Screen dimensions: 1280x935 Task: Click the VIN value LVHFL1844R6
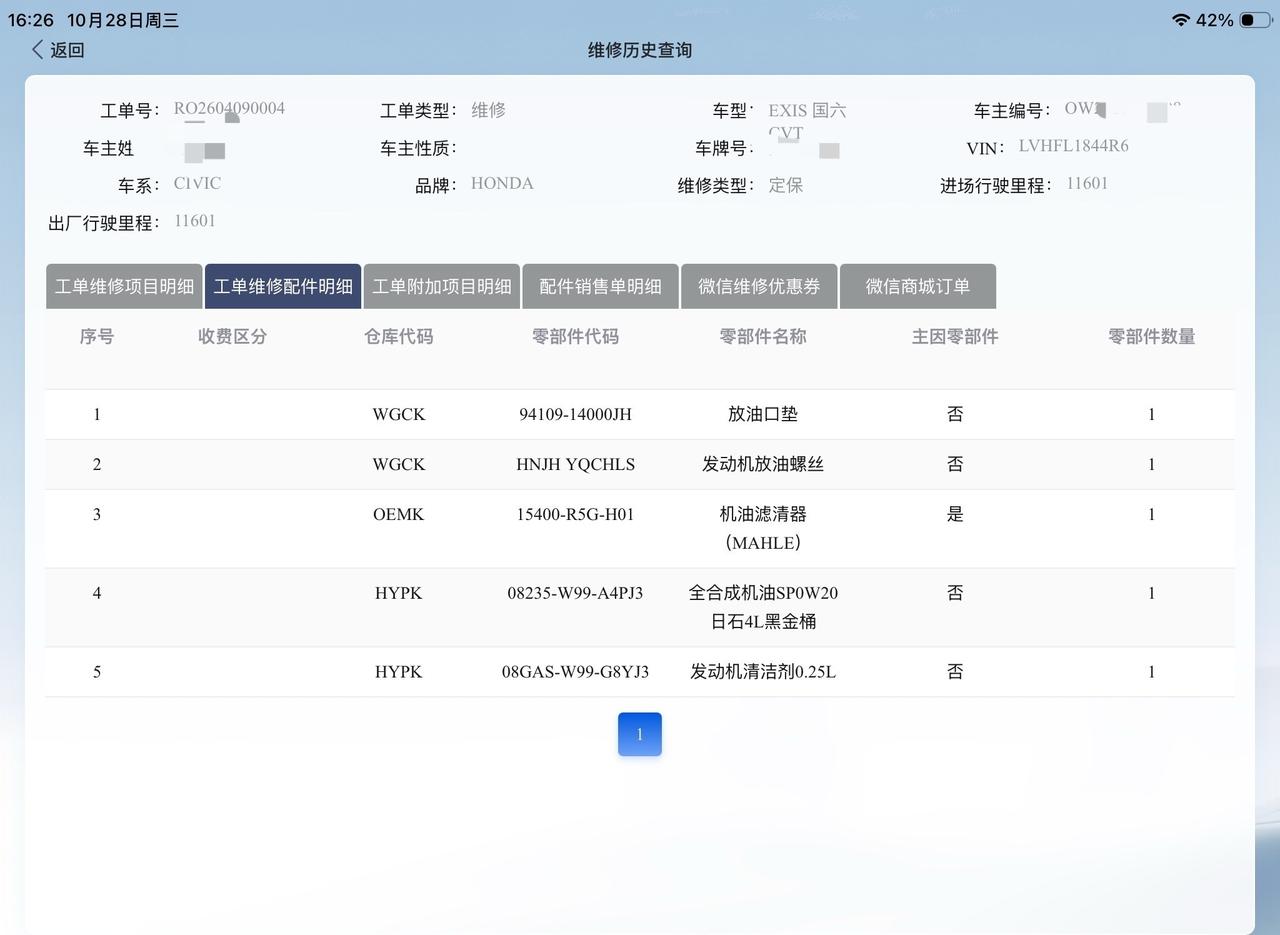1074,146
